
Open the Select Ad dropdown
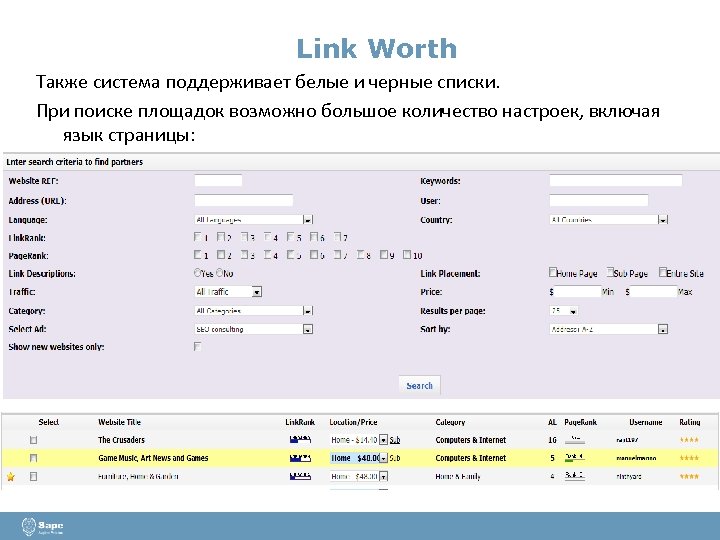pyautogui.click(x=253, y=329)
